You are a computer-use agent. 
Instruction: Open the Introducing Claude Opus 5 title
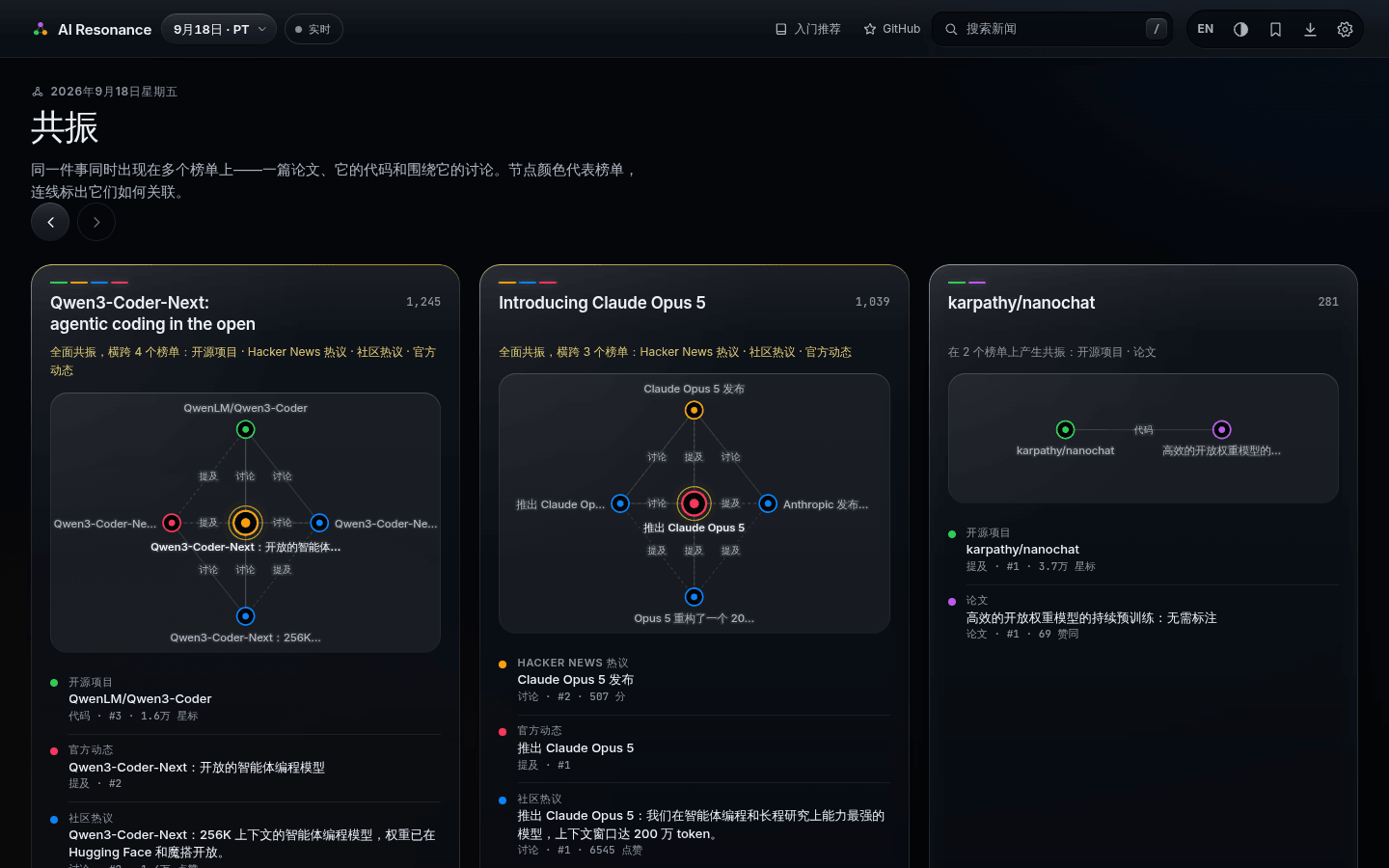click(602, 303)
